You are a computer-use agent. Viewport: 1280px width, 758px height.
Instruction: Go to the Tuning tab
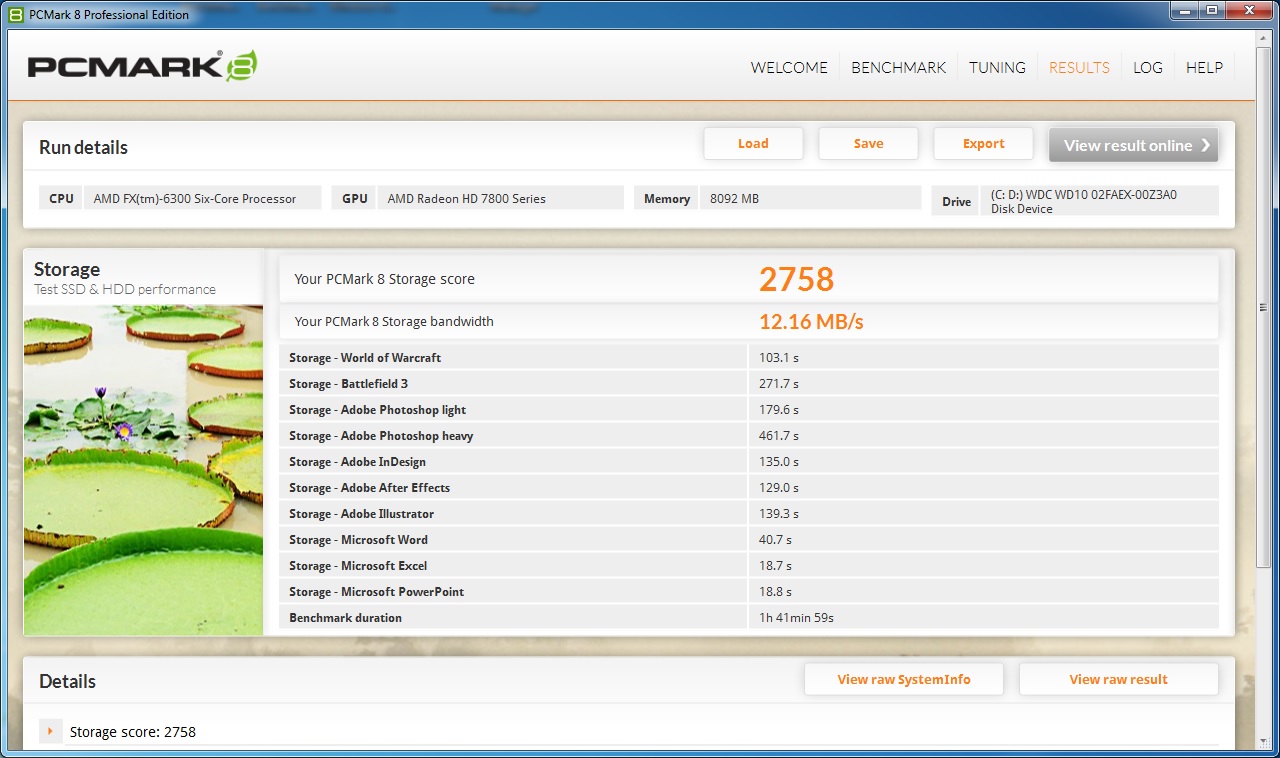(x=997, y=68)
